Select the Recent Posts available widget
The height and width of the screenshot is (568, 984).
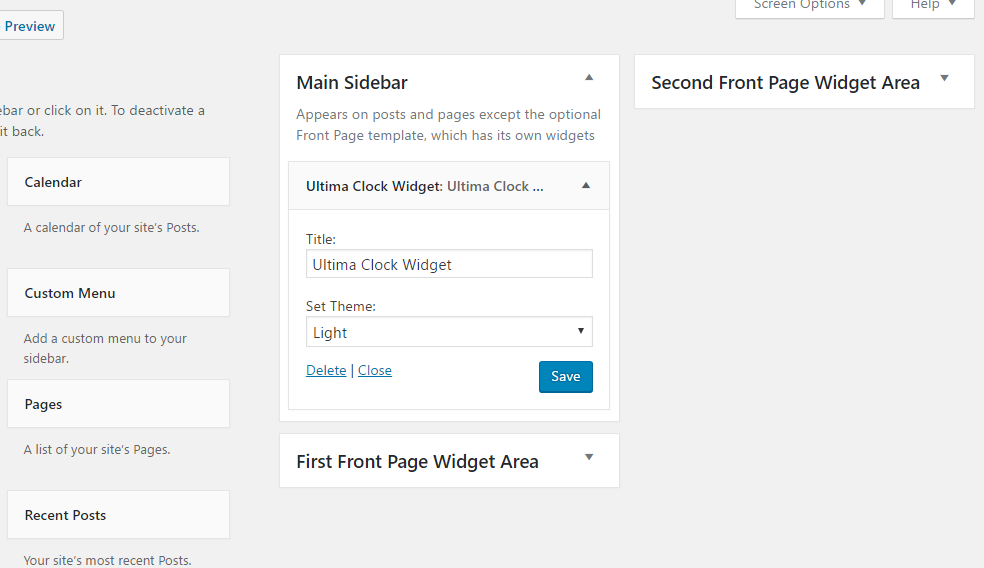coord(119,515)
